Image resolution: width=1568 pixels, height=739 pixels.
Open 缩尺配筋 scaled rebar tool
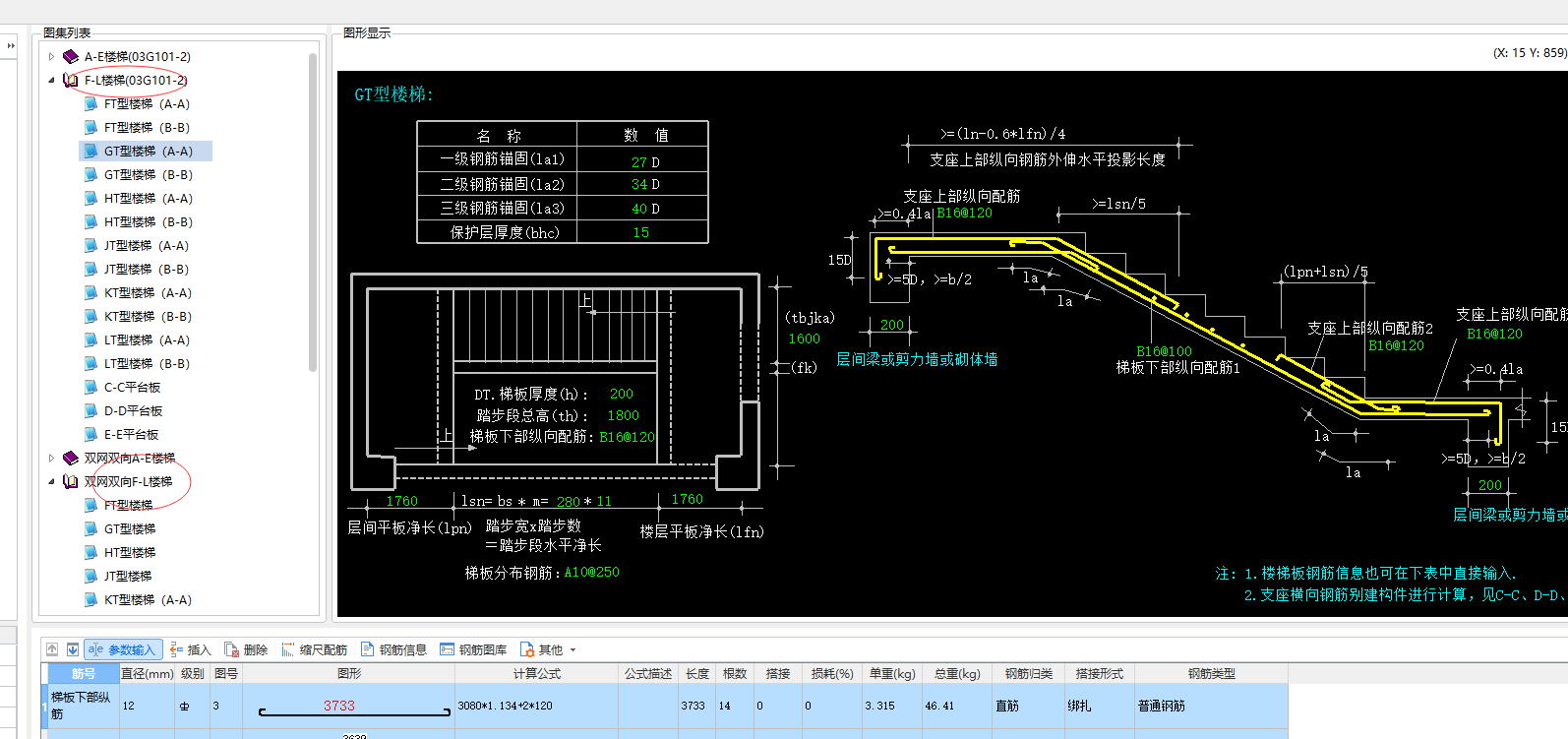315,649
